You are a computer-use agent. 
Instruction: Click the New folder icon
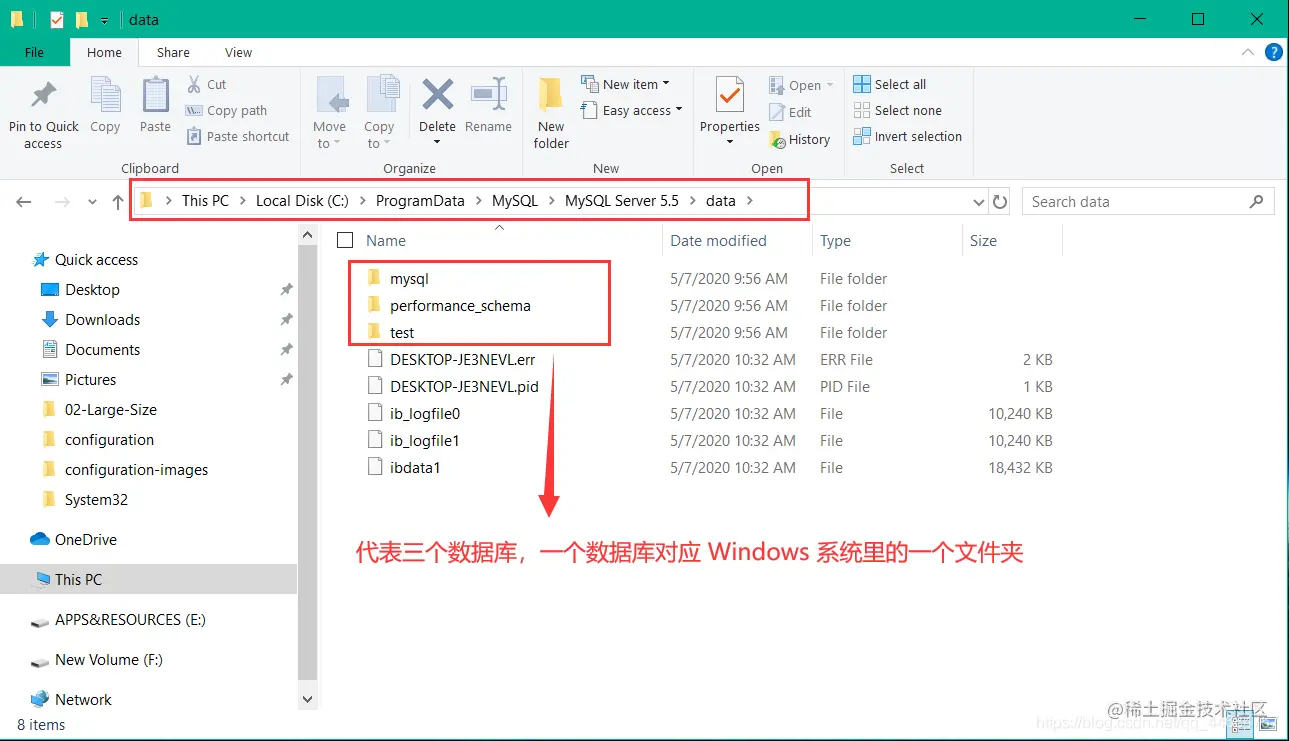pyautogui.click(x=551, y=96)
